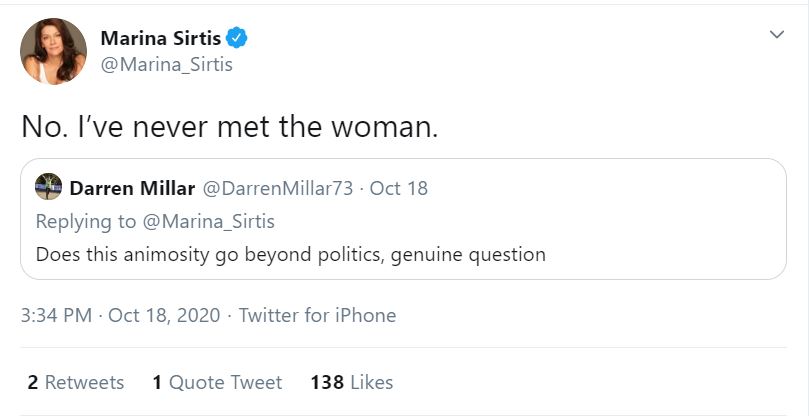This screenshot has width=809, height=416.
Task: Show the 1 Quote Tweet list
Action: tap(217, 382)
